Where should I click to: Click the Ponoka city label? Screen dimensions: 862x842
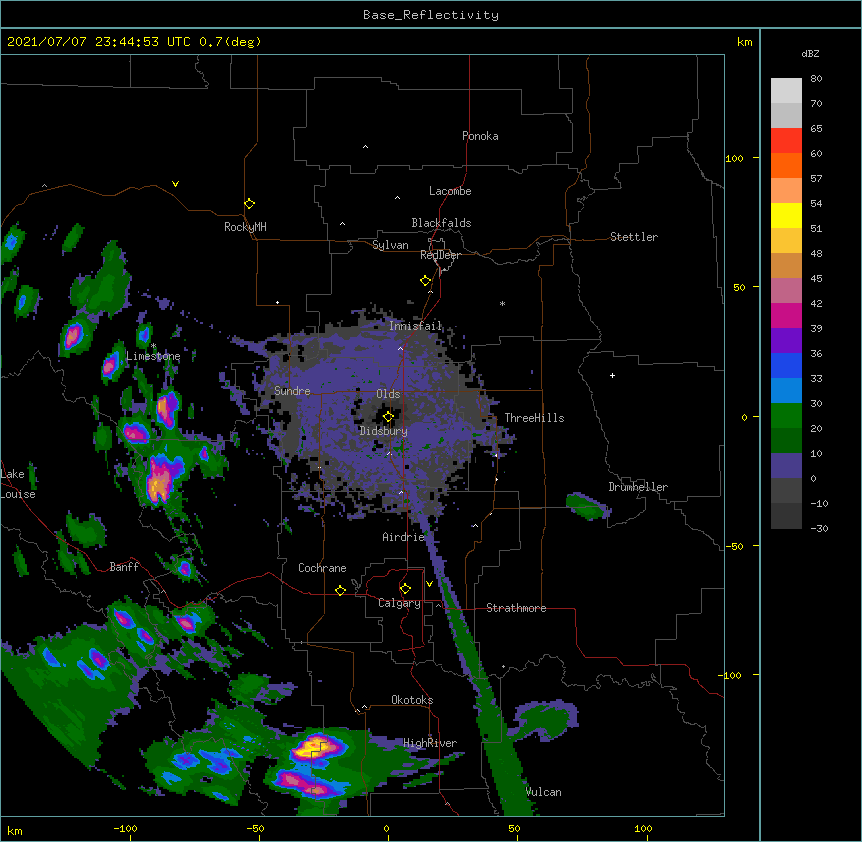coord(480,136)
